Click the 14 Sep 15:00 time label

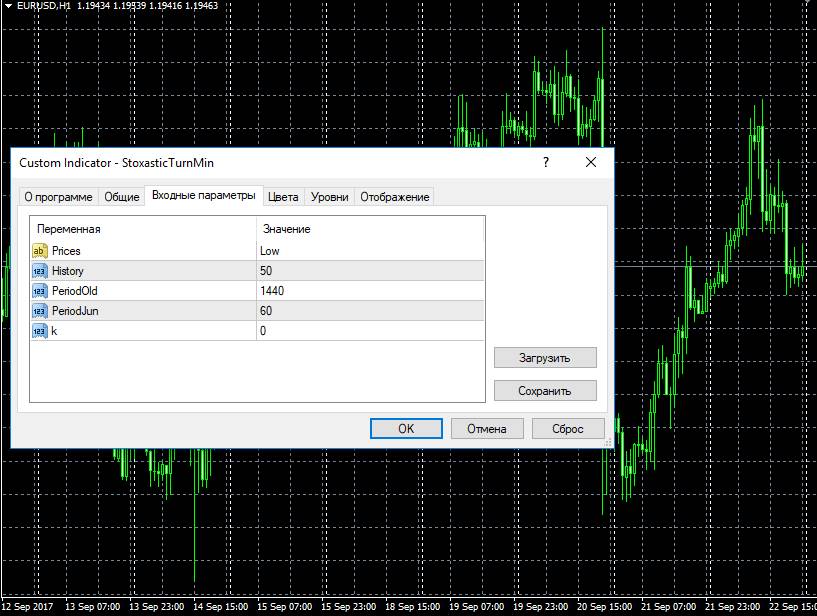[220, 607]
